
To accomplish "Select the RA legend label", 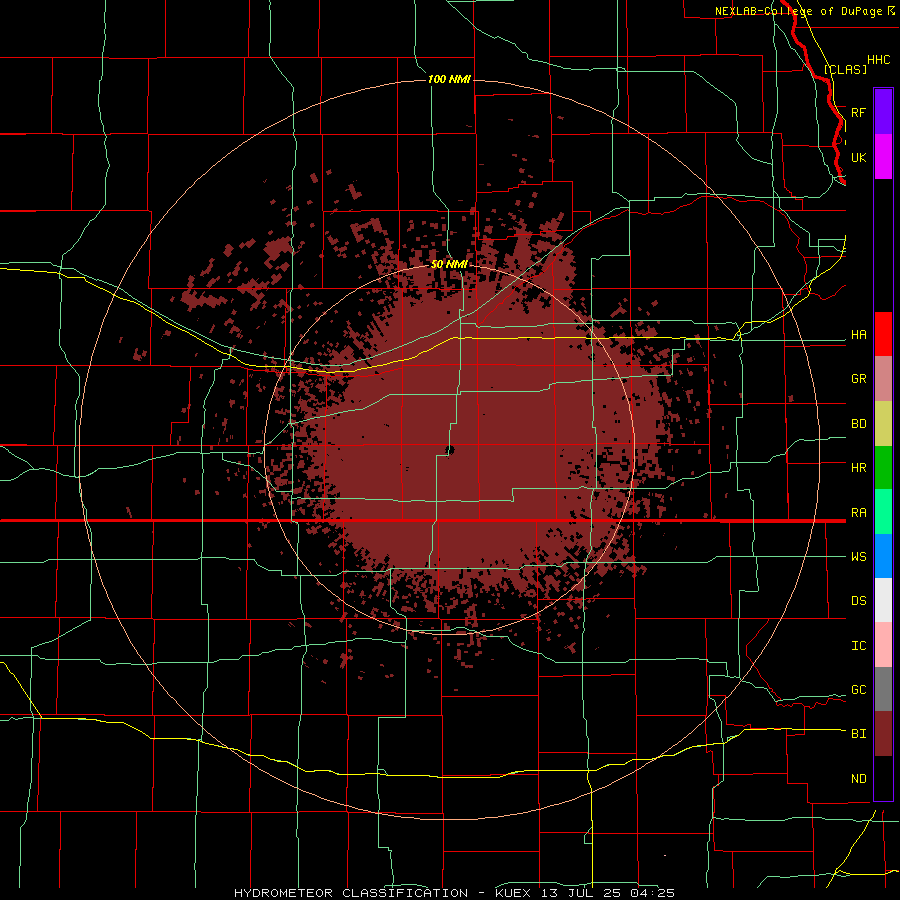I will click(858, 512).
